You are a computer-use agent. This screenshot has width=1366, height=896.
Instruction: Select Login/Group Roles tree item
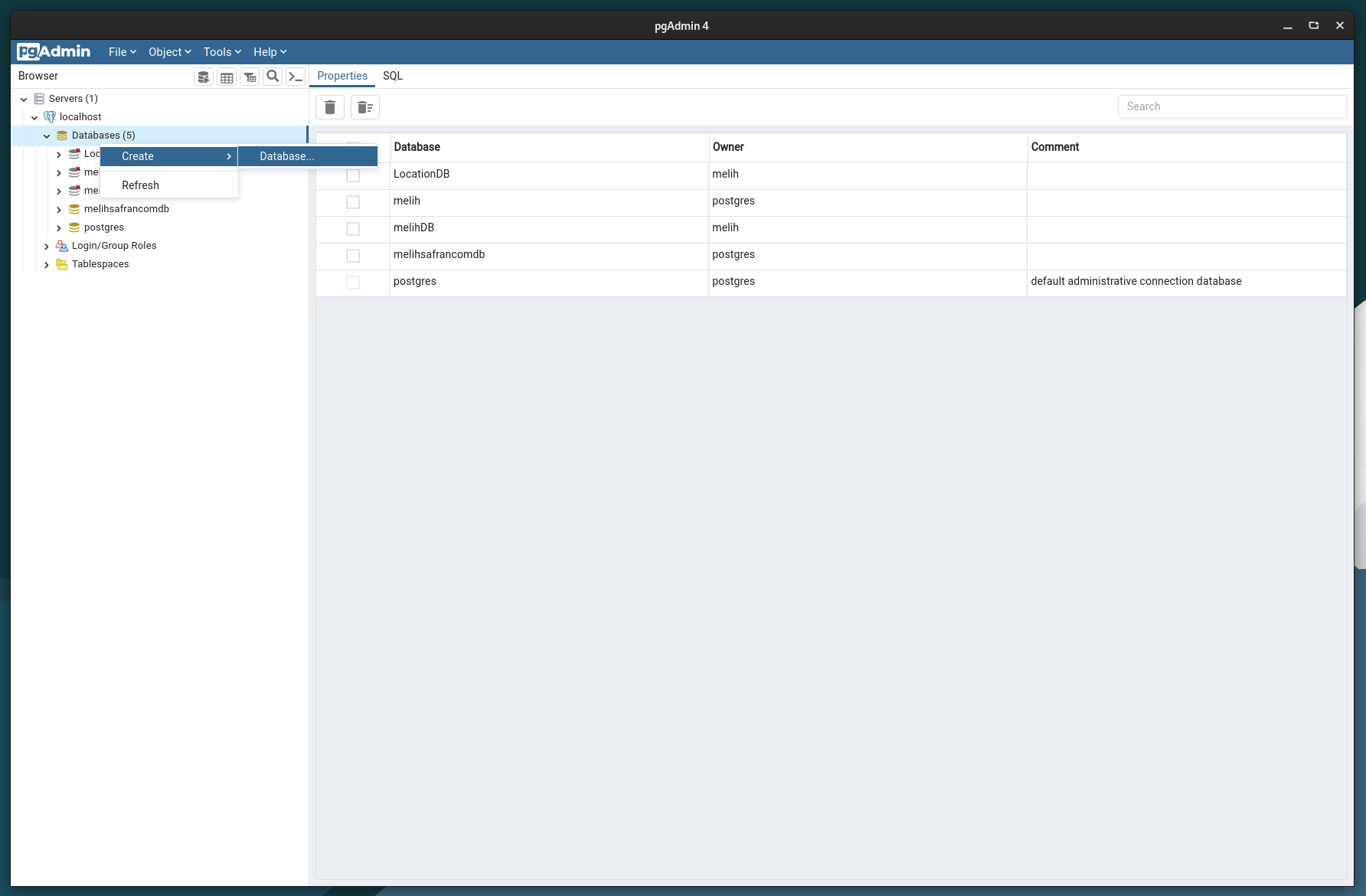point(114,246)
